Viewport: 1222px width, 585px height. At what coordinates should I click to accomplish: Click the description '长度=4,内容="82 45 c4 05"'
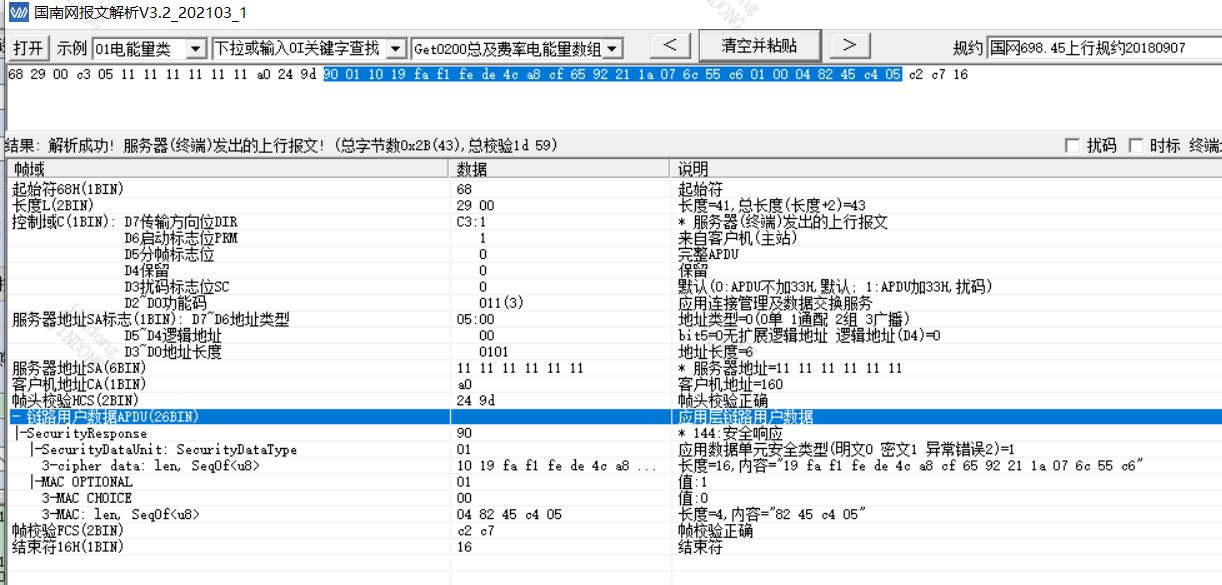pyautogui.click(x=771, y=514)
